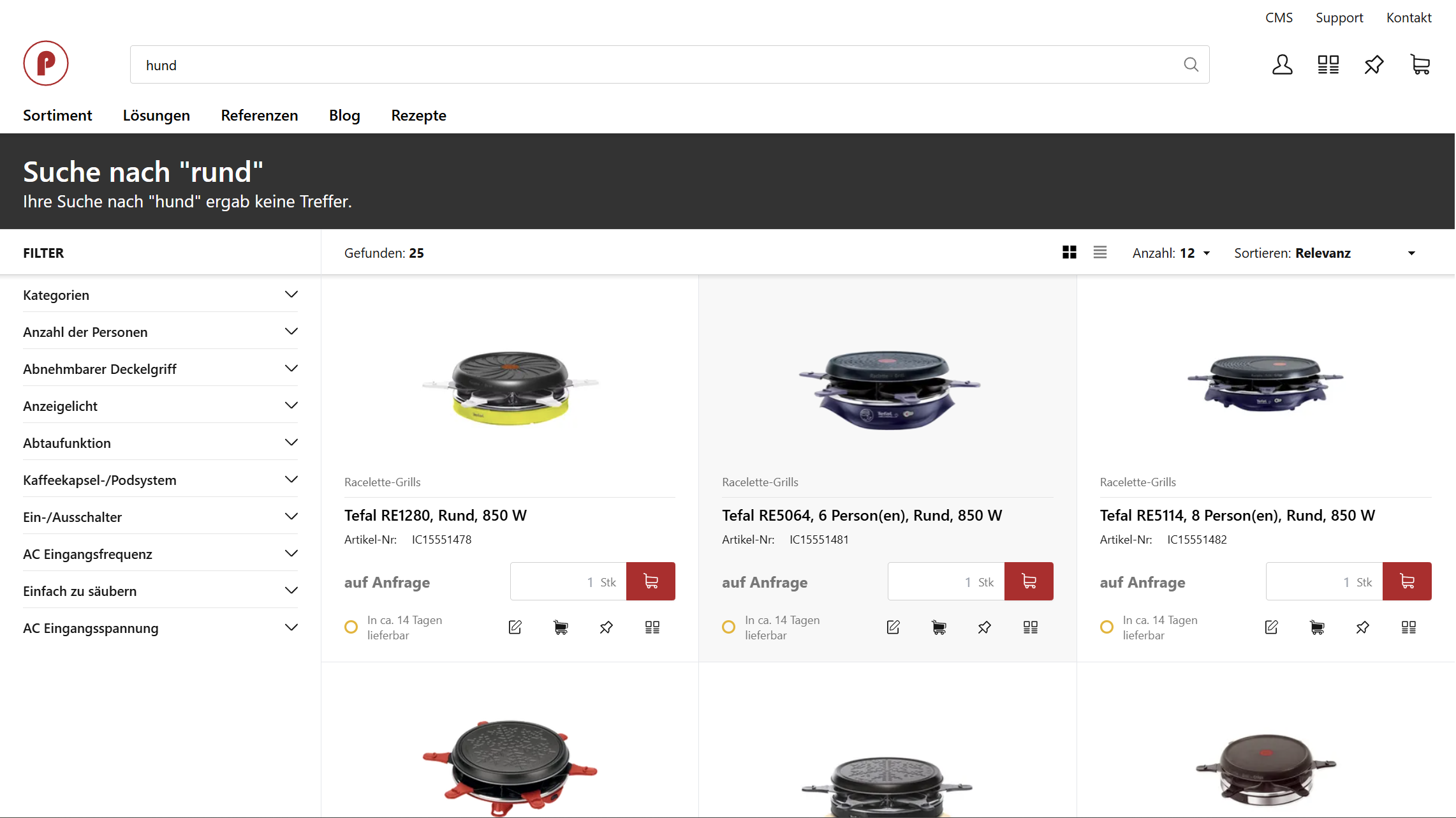Open the Blog menu item
Screen dimensions: 1456x818
pyautogui.click(x=344, y=115)
